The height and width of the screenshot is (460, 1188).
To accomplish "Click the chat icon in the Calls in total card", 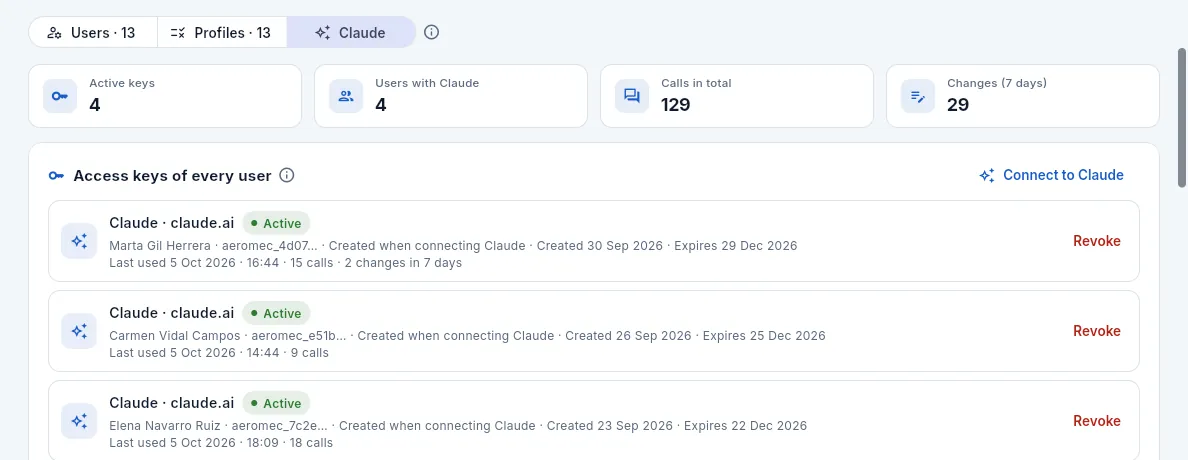I will tap(632, 96).
